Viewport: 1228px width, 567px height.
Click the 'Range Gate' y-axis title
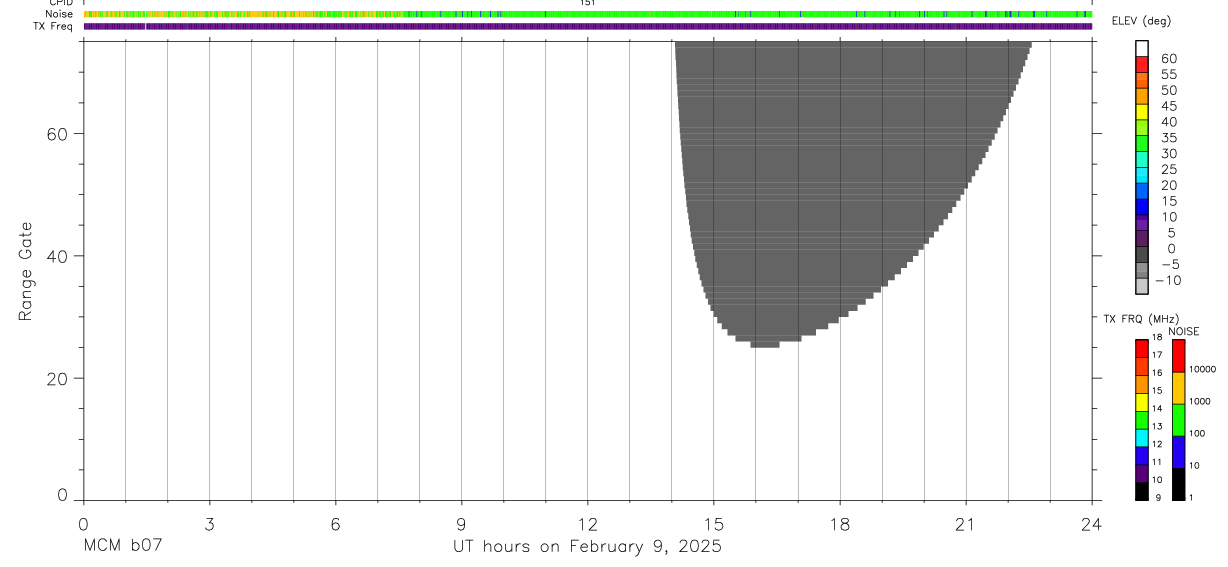[x=27, y=271]
